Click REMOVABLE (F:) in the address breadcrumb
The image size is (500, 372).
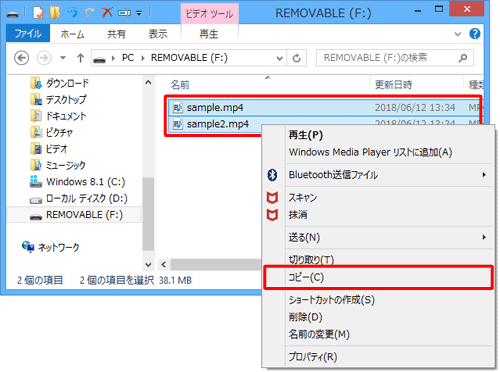pos(189,58)
